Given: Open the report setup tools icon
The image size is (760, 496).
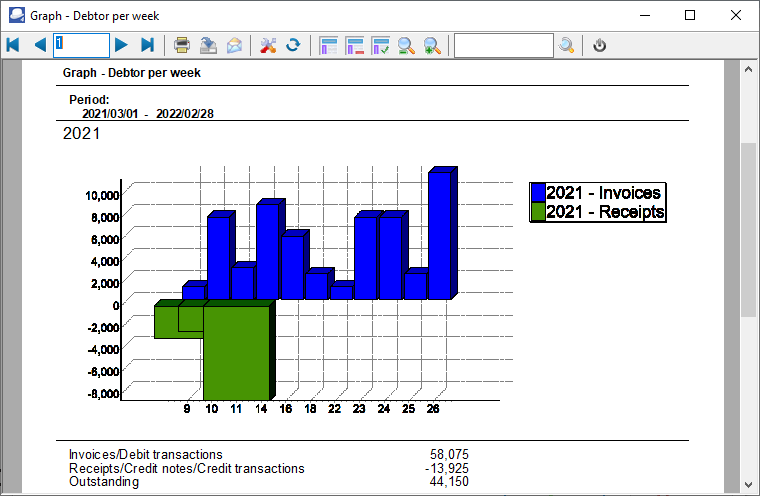Looking at the screenshot, I should (267, 45).
